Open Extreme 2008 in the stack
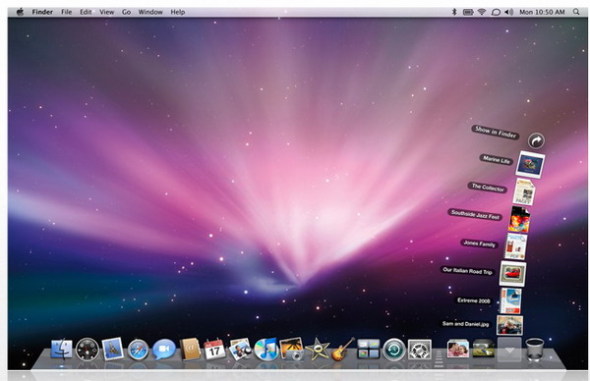590x381 pixels. coord(510,301)
